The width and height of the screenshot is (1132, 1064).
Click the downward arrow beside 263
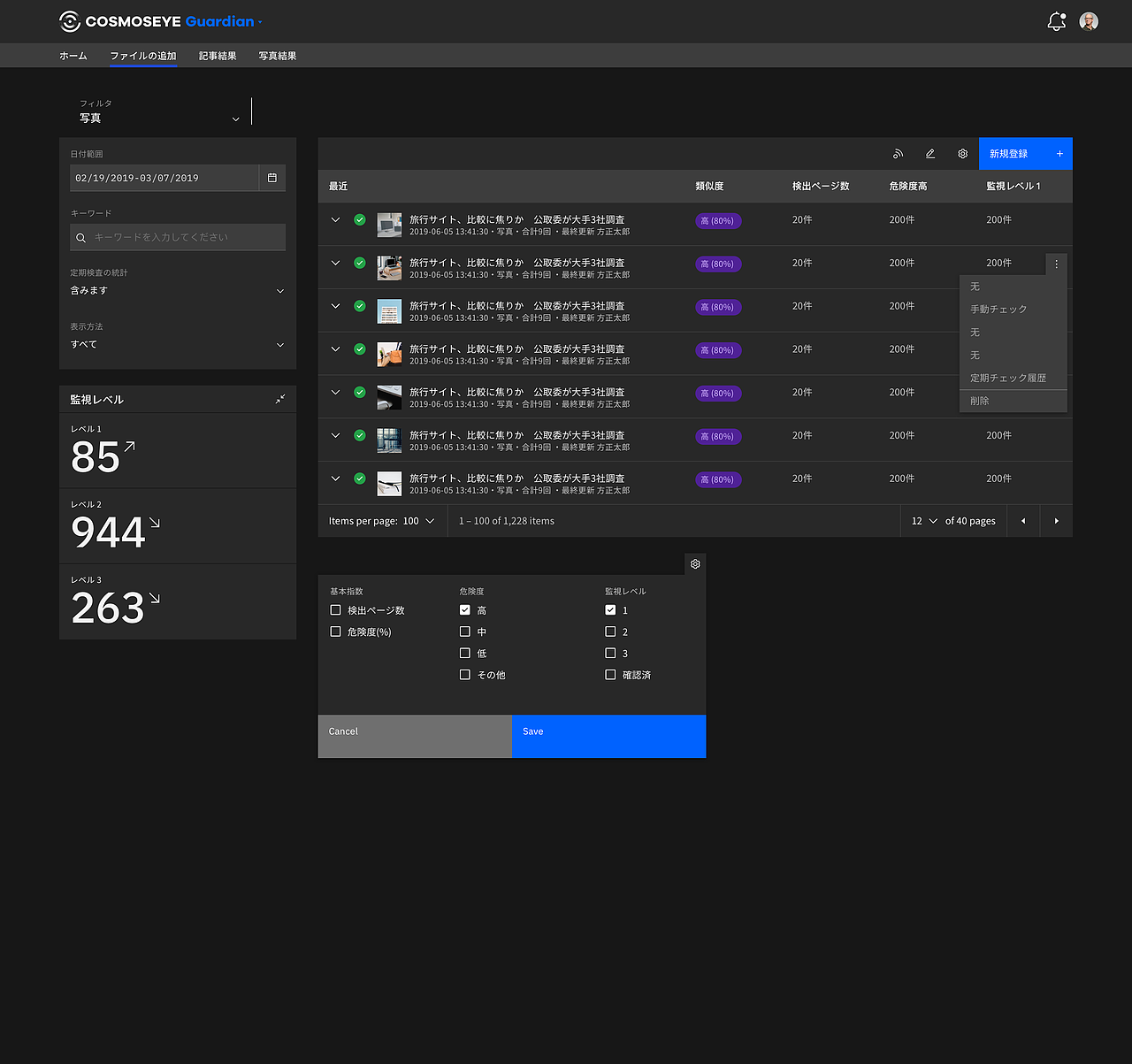tap(155, 598)
